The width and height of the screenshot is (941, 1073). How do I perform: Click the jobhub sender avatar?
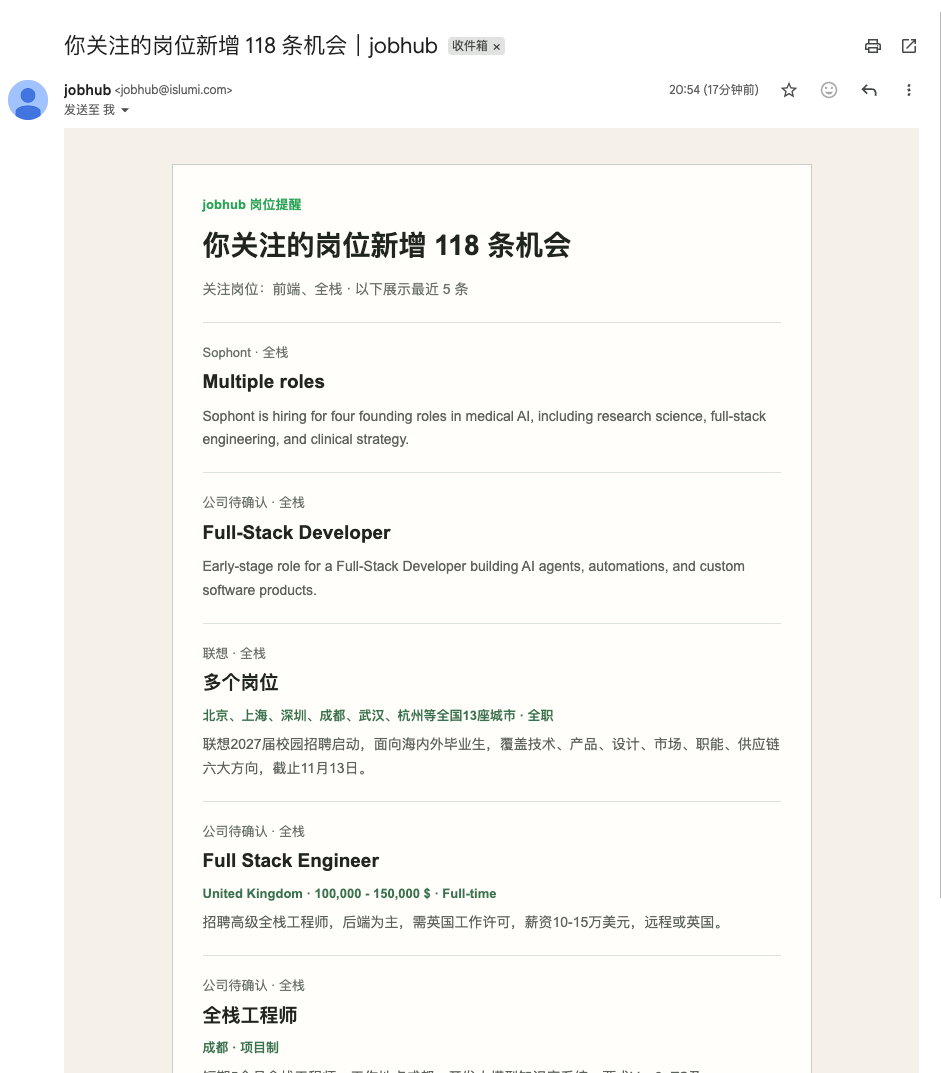click(28, 100)
